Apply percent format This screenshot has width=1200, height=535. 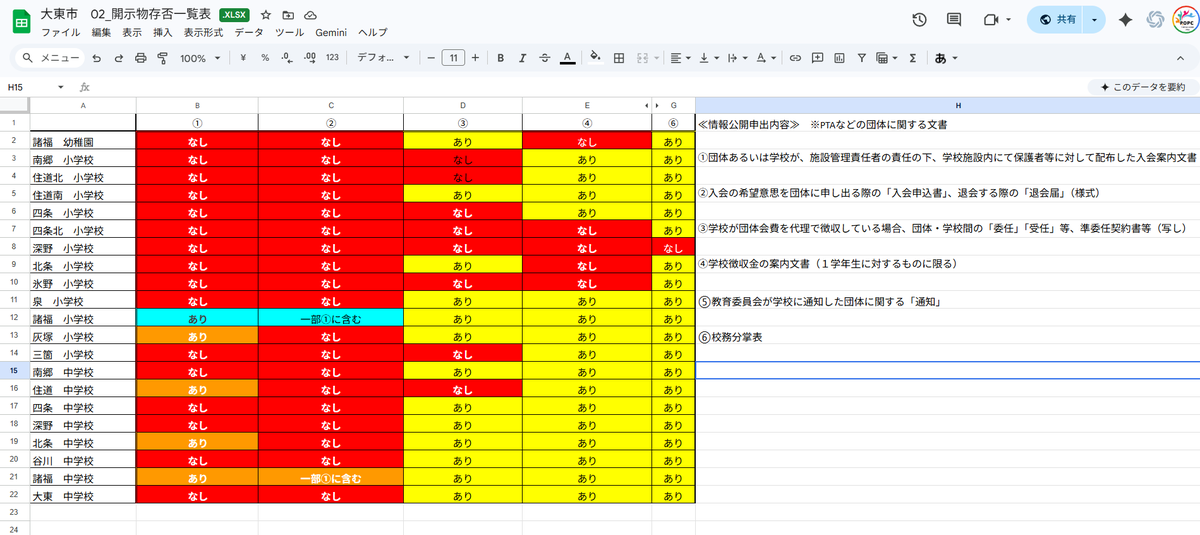pos(265,58)
